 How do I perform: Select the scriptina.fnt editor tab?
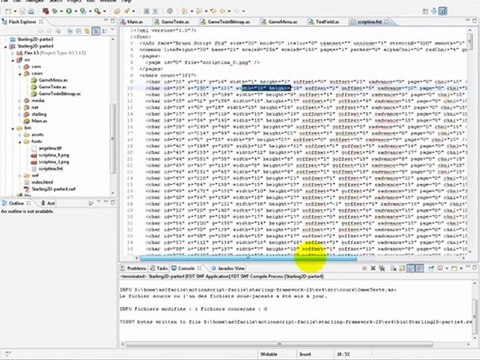[x=369, y=22]
